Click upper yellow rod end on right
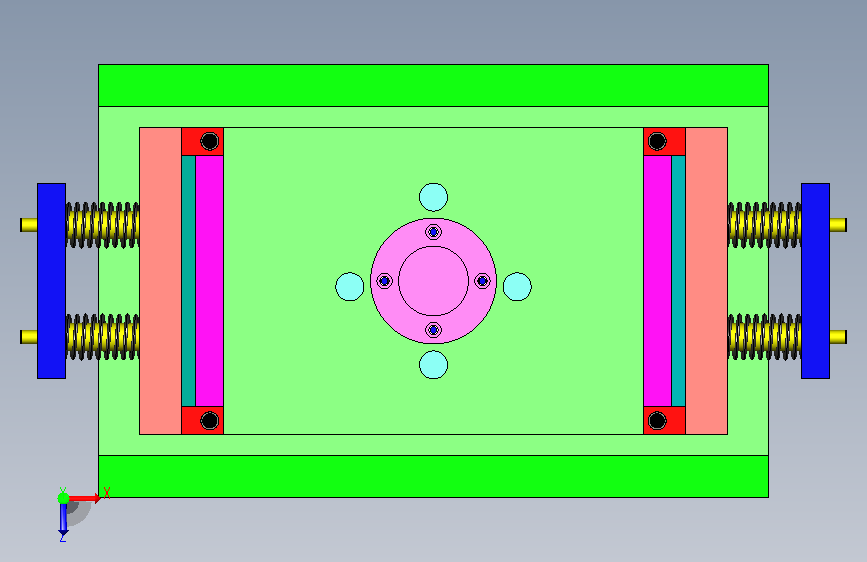The image size is (867, 562). tap(838, 225)
